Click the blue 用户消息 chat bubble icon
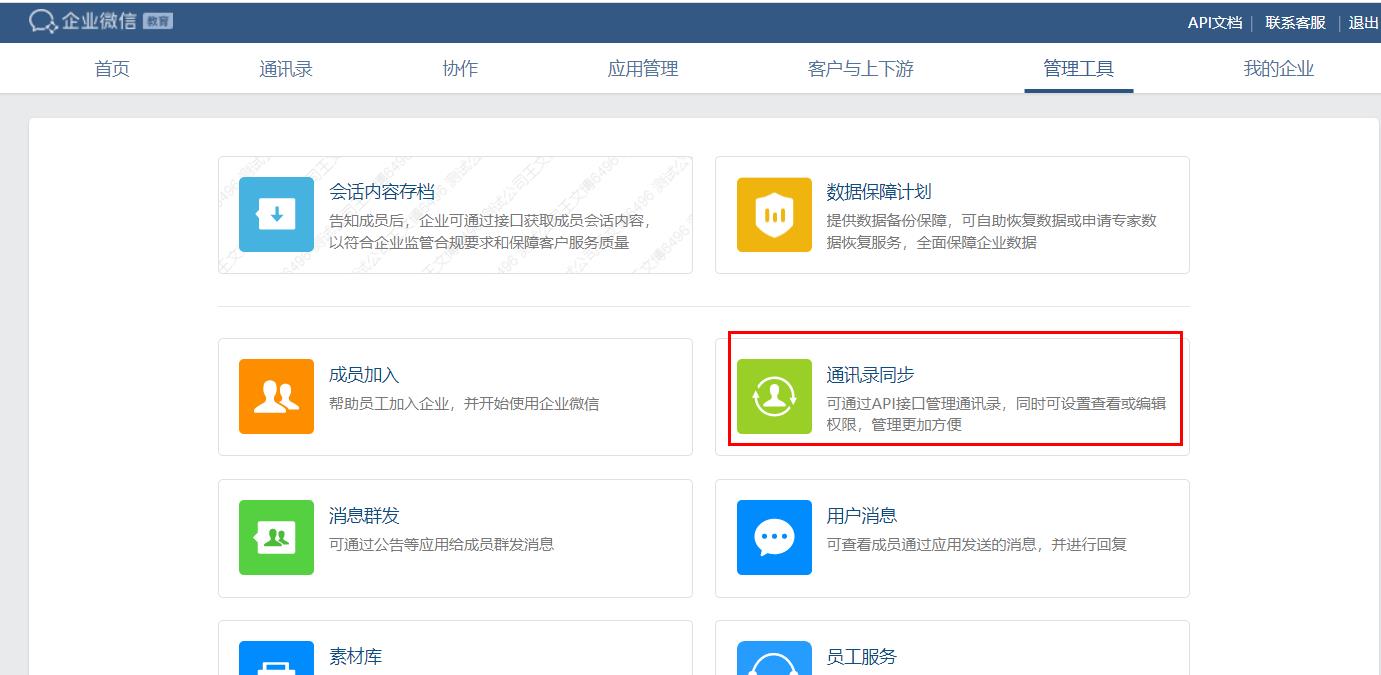Image resolution: width=1381 pixels, height=675 pixels. click(x=774, y=537)
